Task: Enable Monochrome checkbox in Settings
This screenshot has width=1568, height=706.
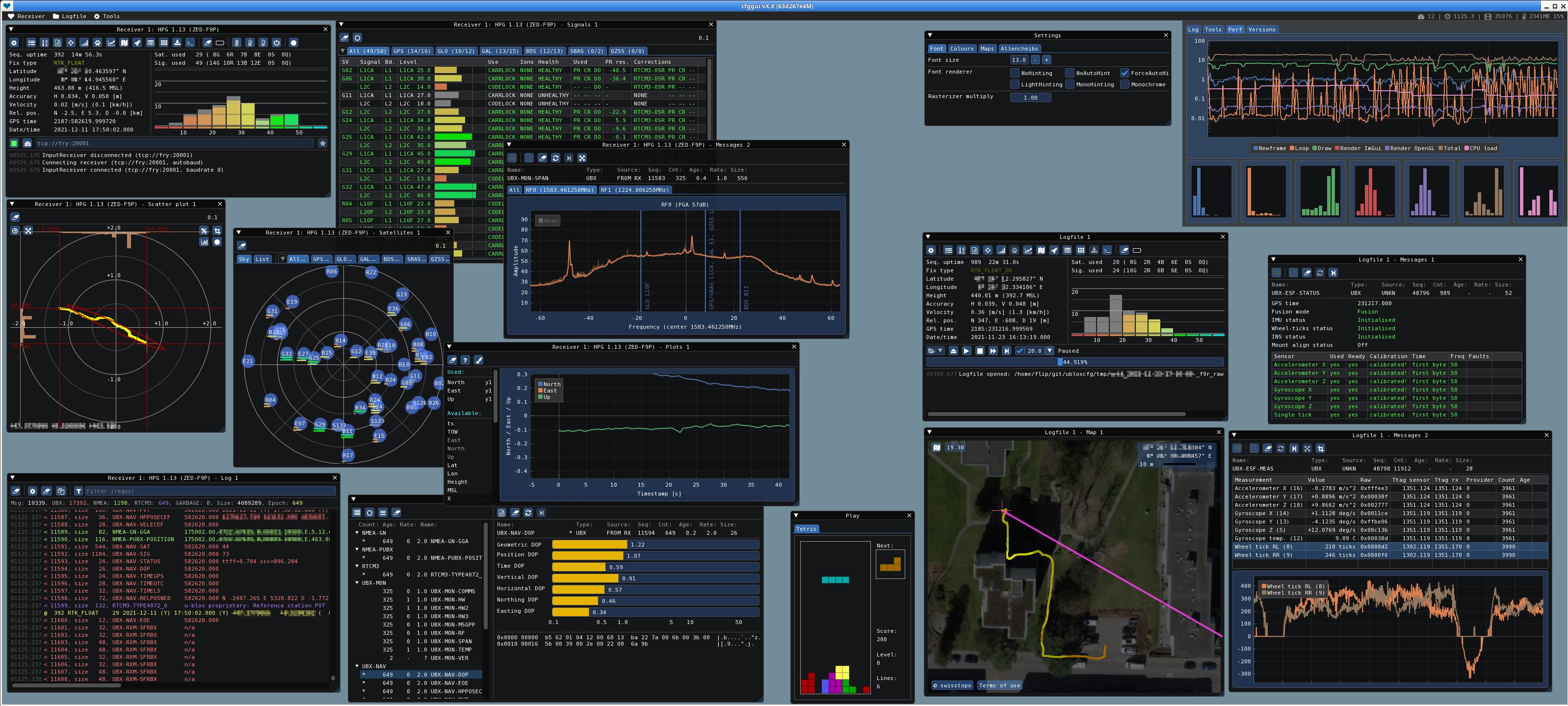Action: pos(1124,84)
